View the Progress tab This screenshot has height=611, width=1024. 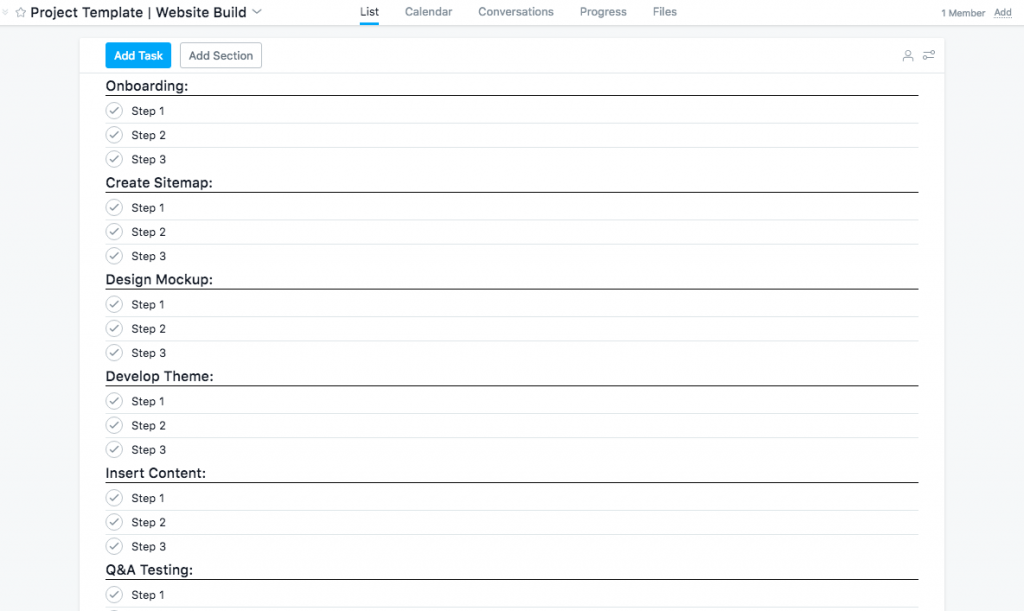tap(602, 11)
